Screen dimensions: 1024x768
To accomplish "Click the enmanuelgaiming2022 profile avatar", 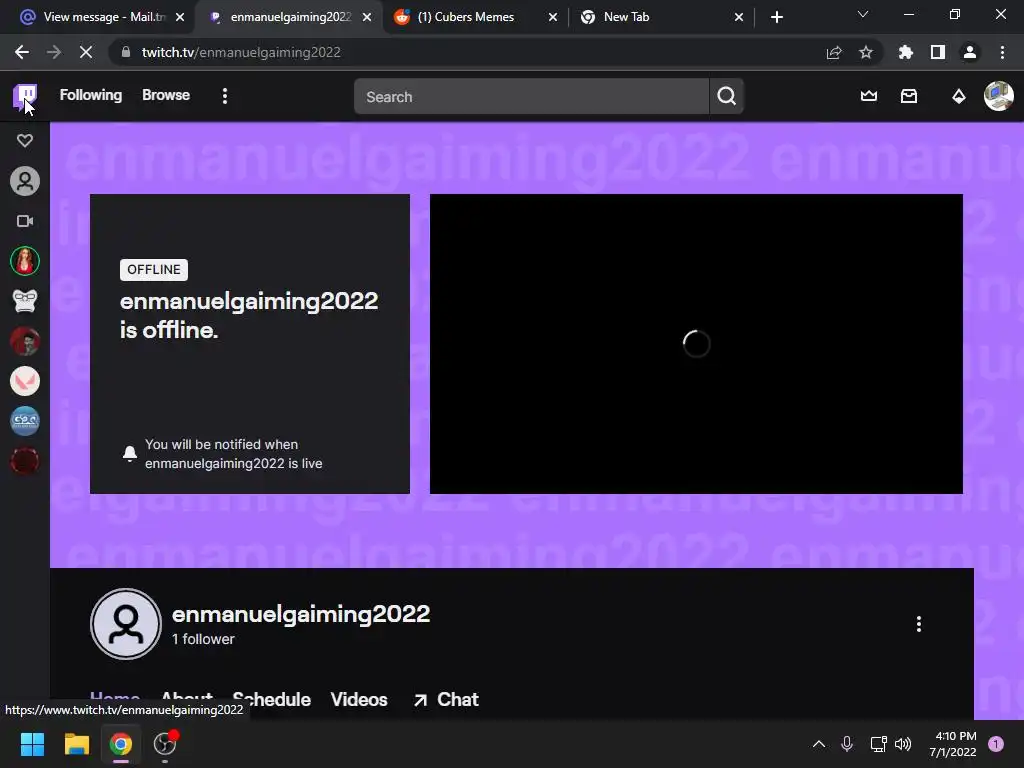I will point(126,624).
